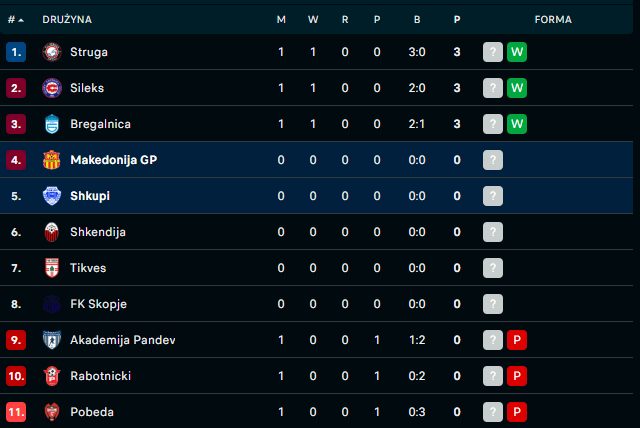Viewport: 640px width, 428px height.
Task: Select Bregalnica's green W form badge
Action: pos(517,124)
